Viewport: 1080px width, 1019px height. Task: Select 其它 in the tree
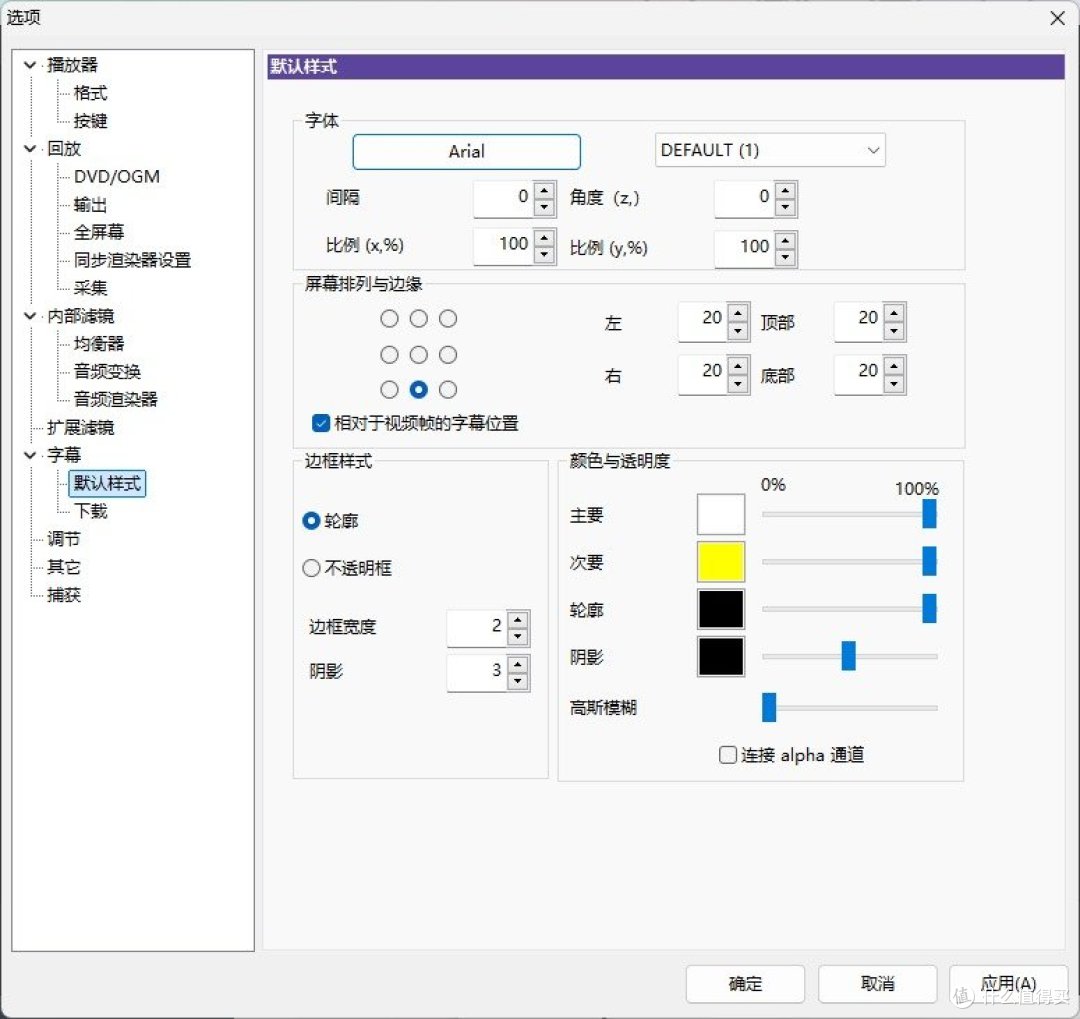(63, 567)
